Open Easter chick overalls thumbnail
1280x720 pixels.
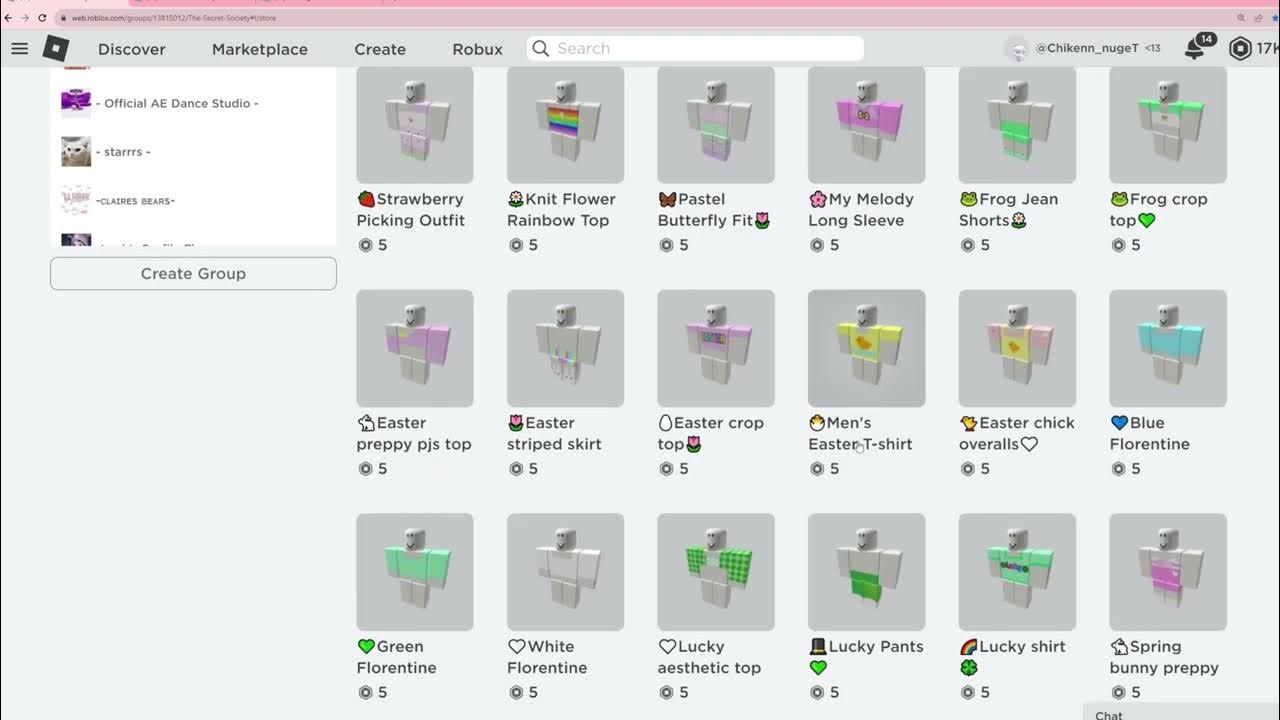[x=1018, y=348]
